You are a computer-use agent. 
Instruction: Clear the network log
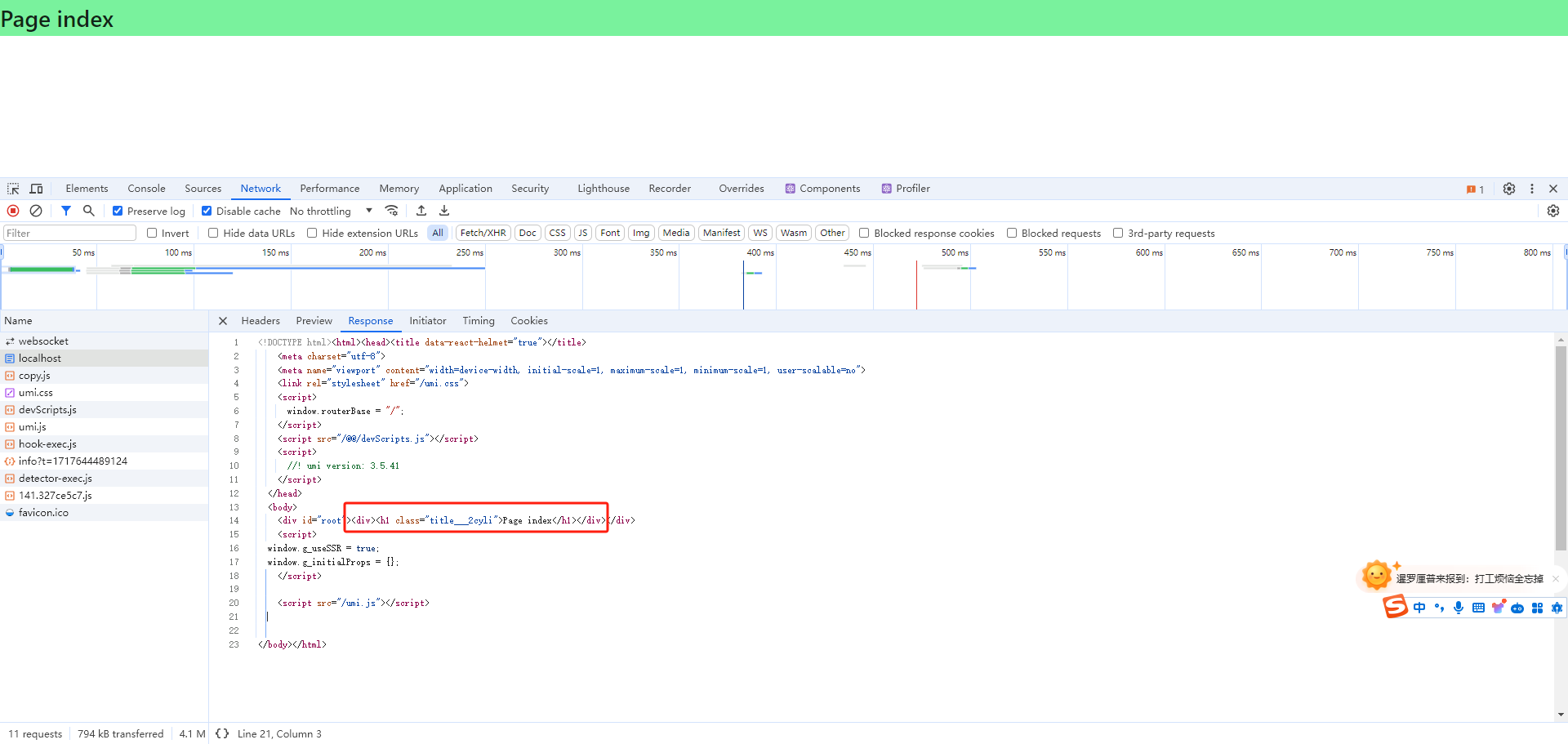[x=36, y=211]
